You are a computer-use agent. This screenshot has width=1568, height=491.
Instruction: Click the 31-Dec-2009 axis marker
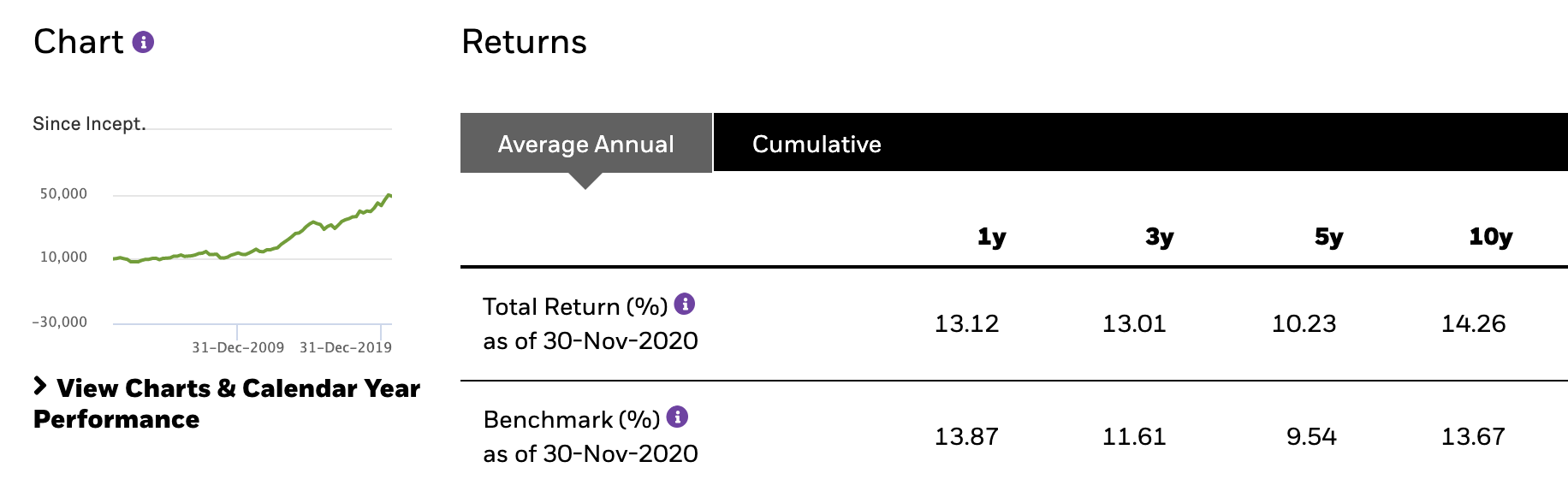[238, 347]
